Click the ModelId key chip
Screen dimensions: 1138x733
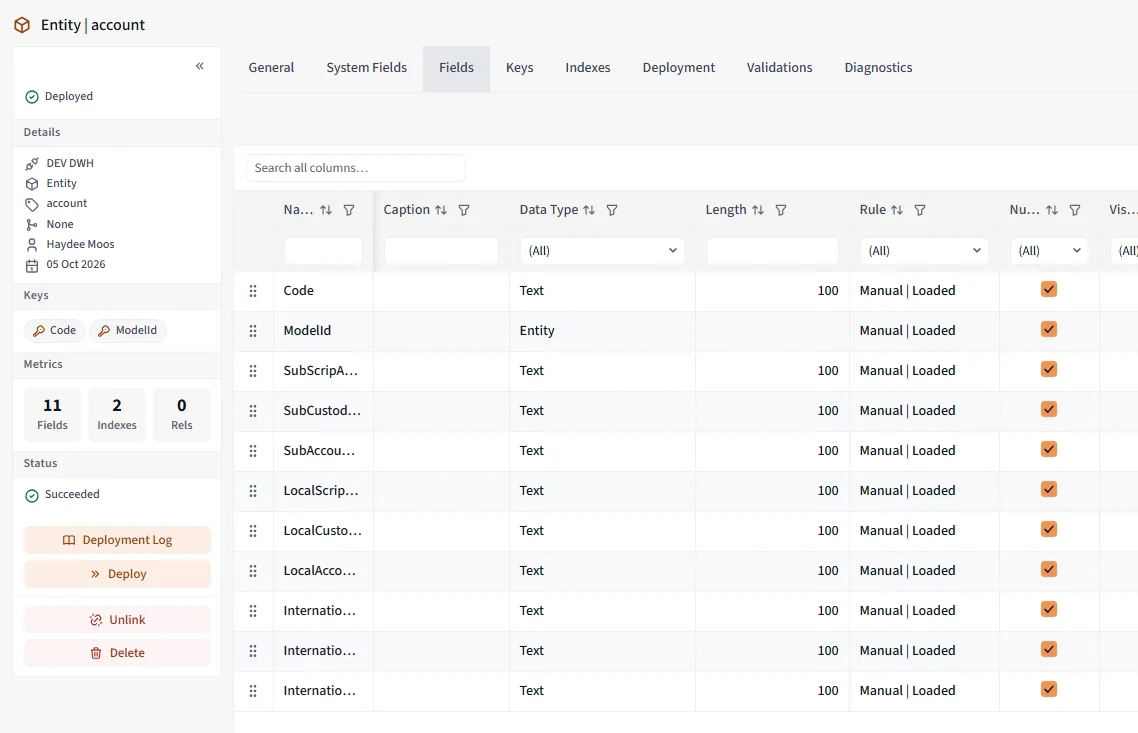tap(128, 330)
